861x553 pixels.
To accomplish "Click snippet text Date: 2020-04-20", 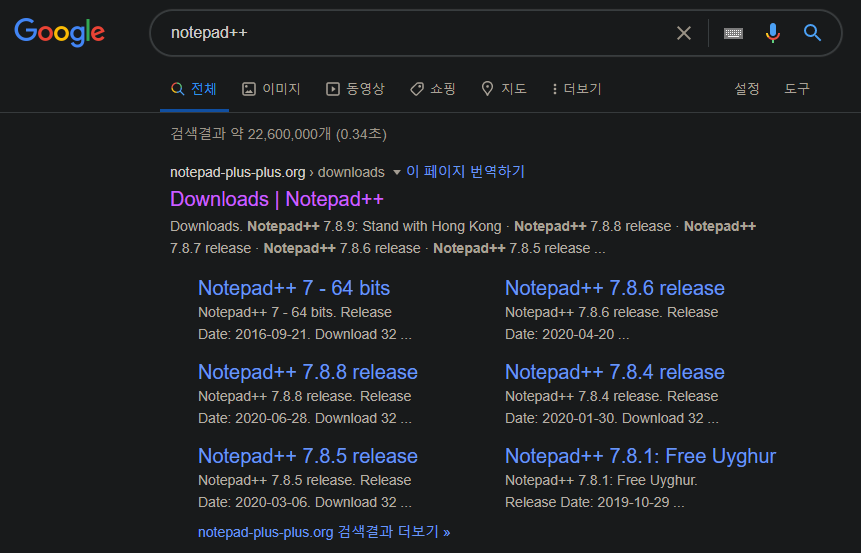I will [x=560, y=334].
